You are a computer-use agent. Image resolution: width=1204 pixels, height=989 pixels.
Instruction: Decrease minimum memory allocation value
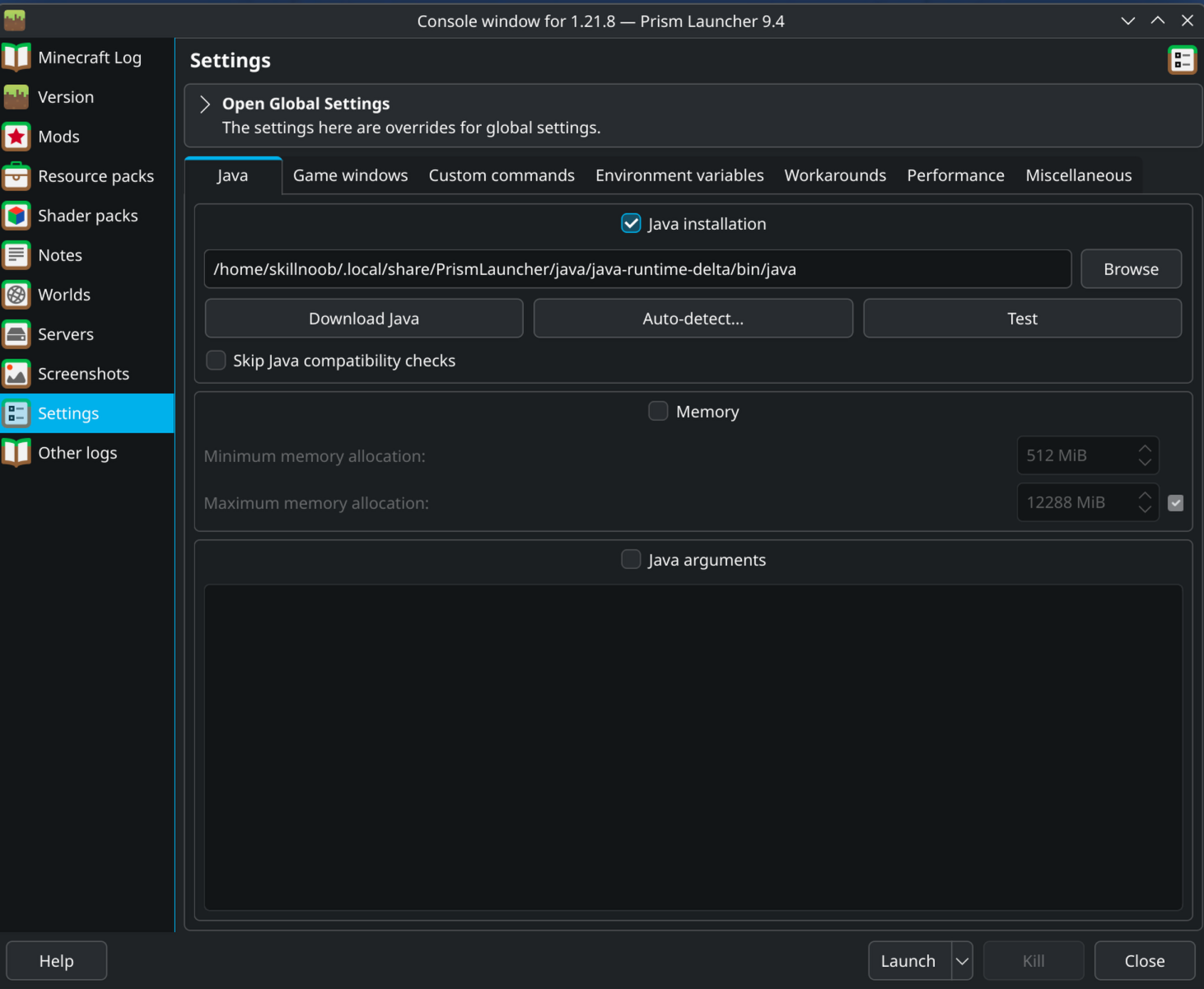point(1145,463)
